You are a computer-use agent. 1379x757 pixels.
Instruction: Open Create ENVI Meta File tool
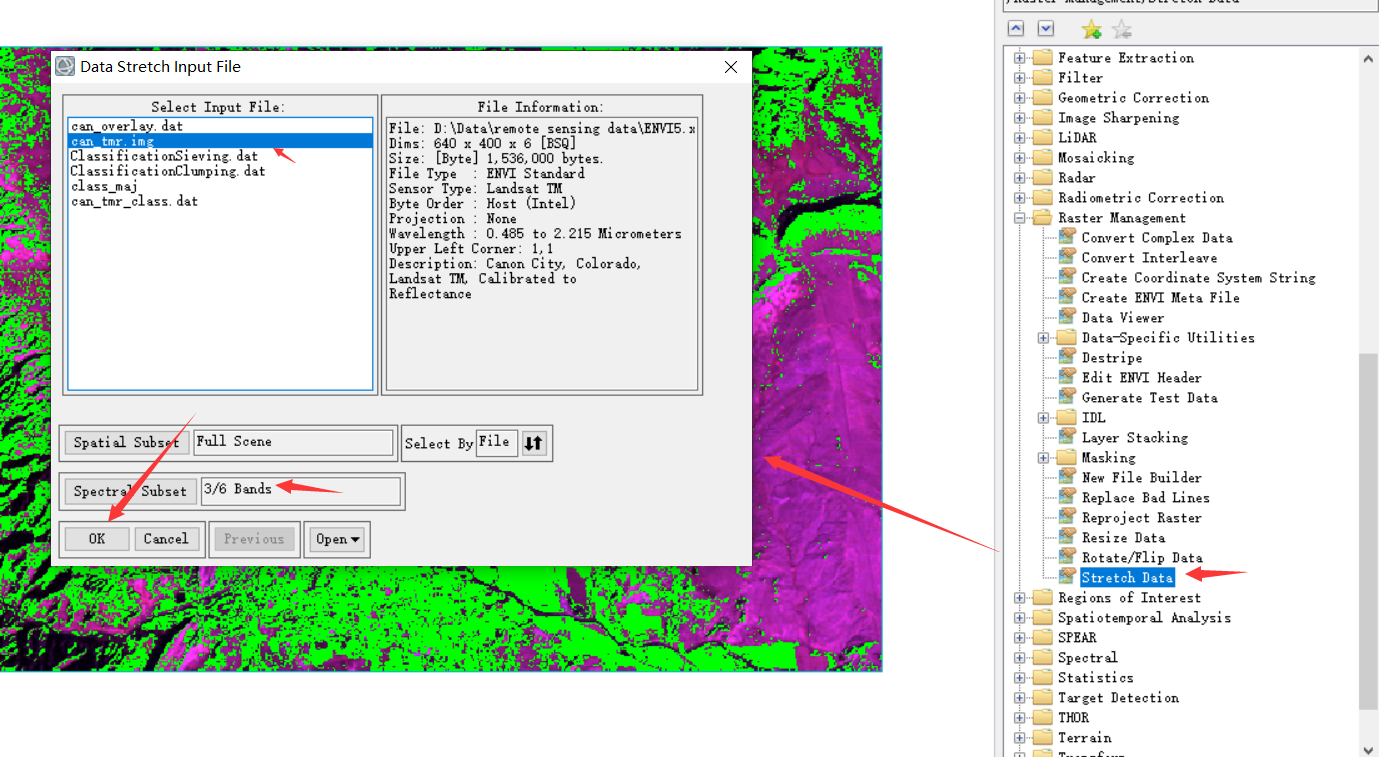(x=1160, y=298)
